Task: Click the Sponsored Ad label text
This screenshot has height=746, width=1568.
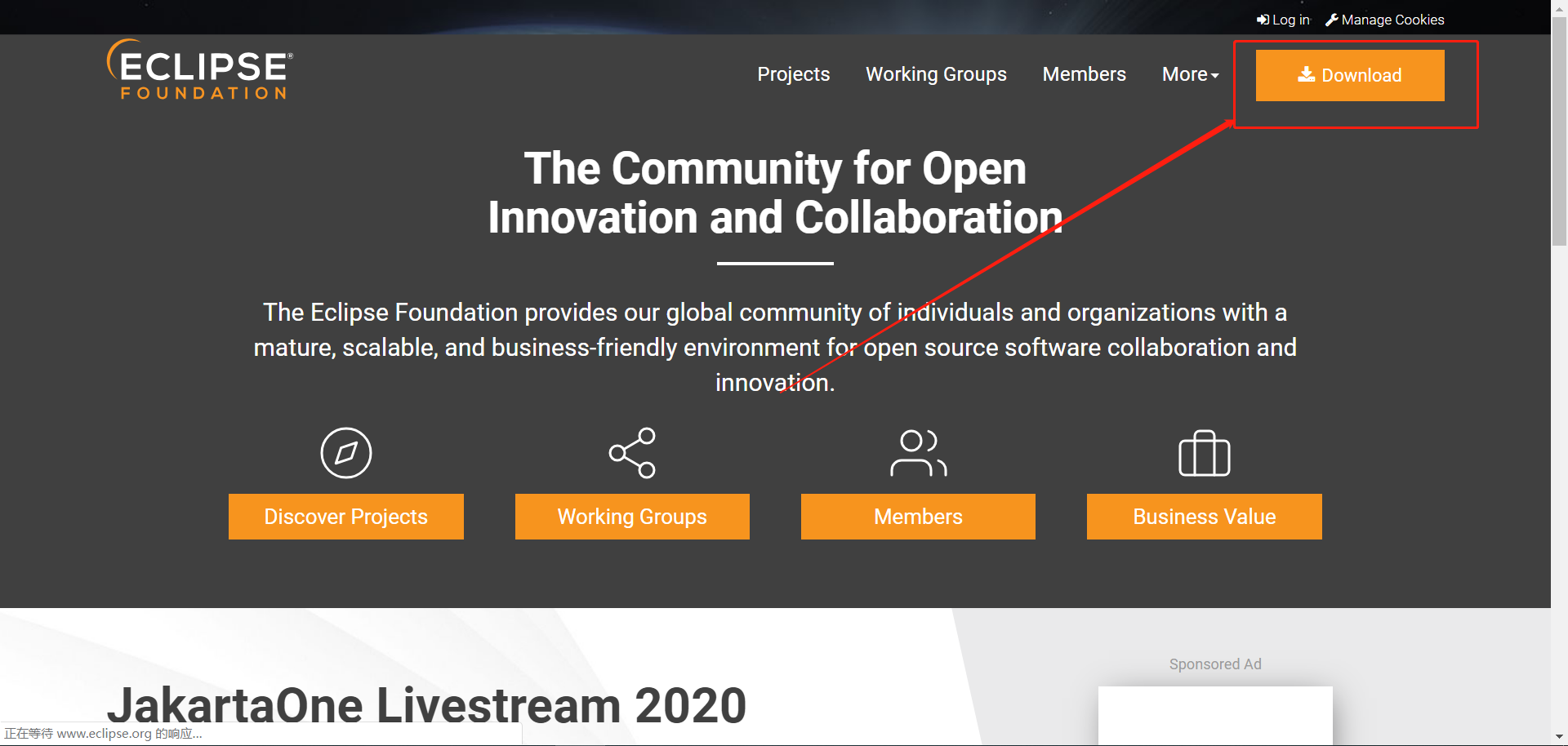Action: (1215, 664)
